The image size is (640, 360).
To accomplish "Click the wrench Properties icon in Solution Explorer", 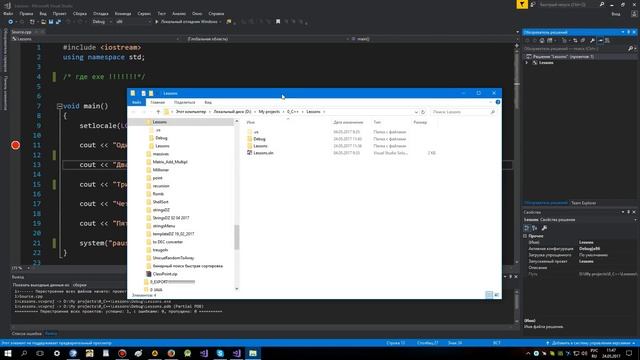I will coord(592,40).
